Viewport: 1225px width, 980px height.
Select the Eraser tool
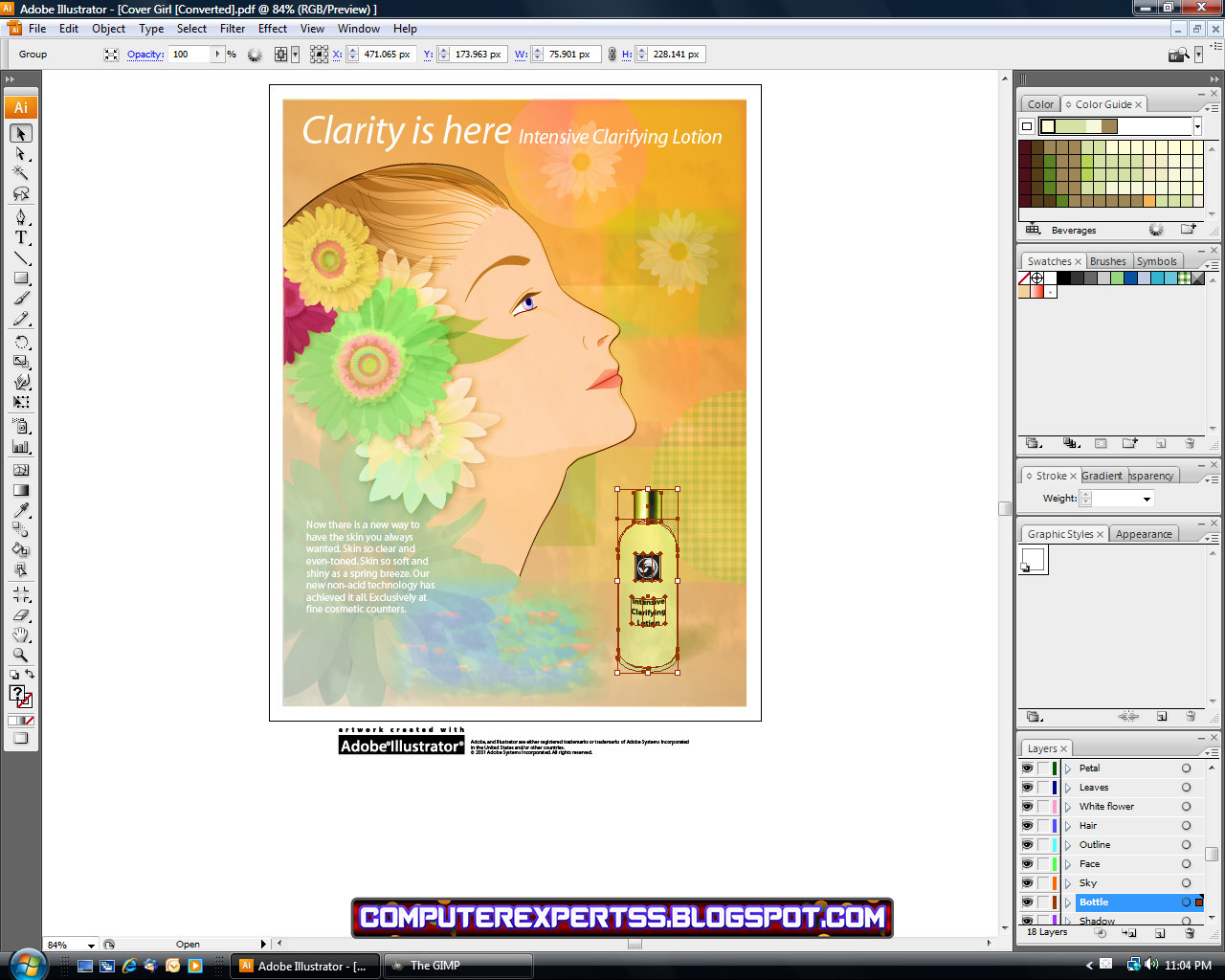(21, 615)
